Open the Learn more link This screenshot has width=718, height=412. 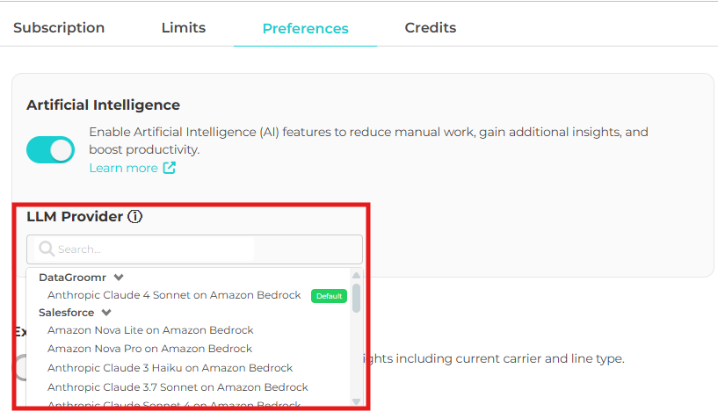click(123, 168)
